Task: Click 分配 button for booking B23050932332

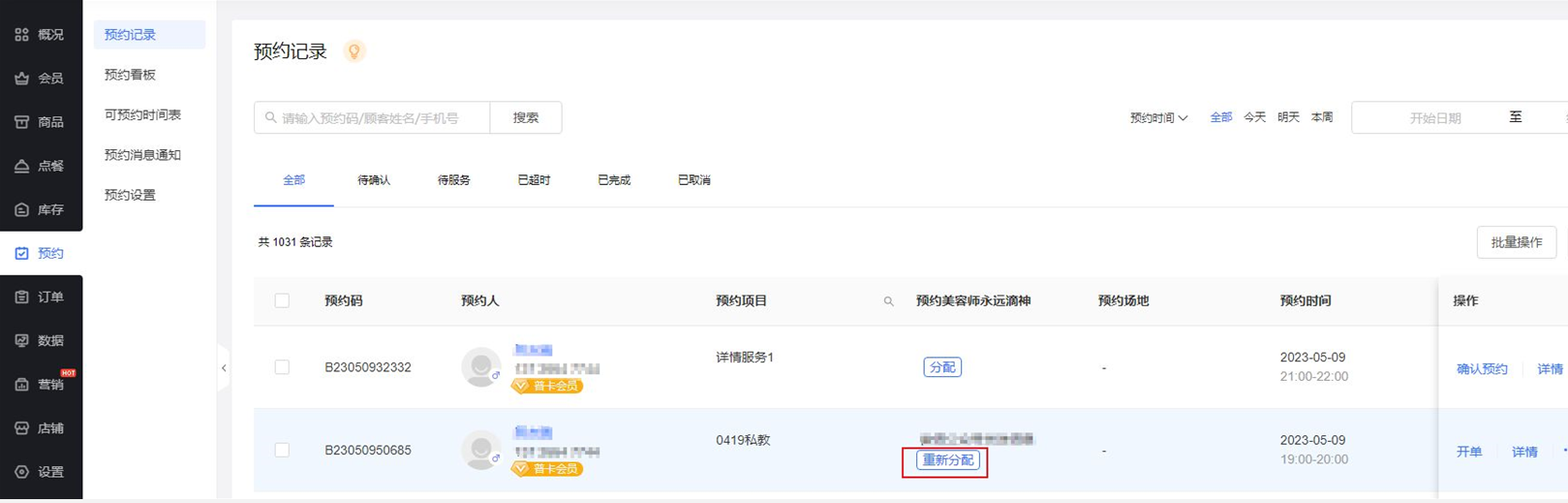Action: click(x=942, y=367)
